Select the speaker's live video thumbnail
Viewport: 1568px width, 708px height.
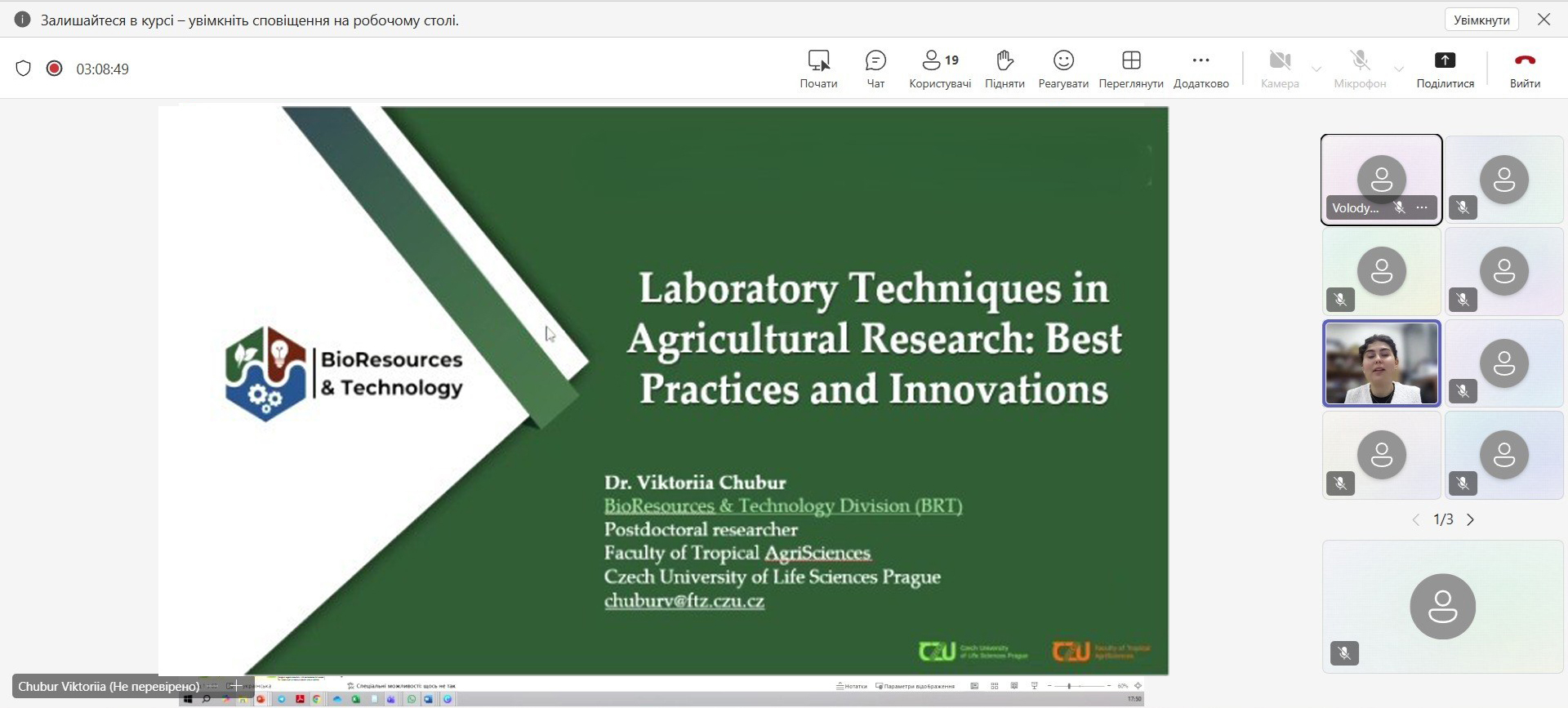(1381, 363)
